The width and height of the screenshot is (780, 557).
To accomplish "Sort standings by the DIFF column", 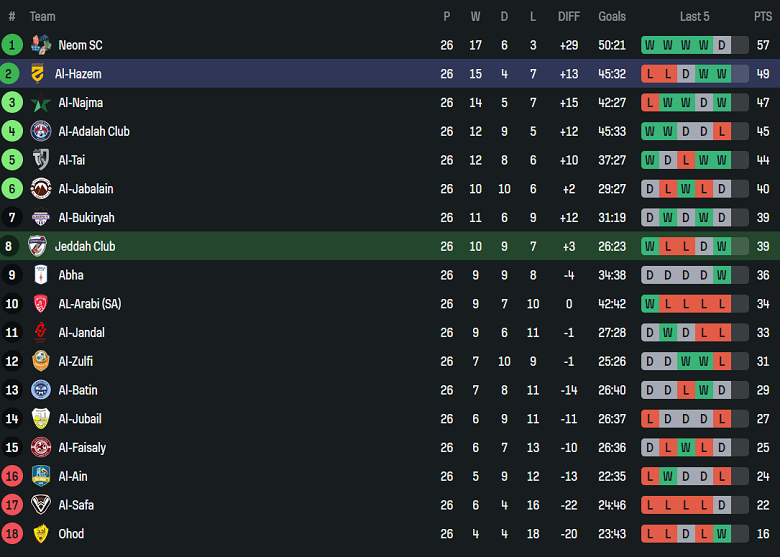I will coord(568,16).
